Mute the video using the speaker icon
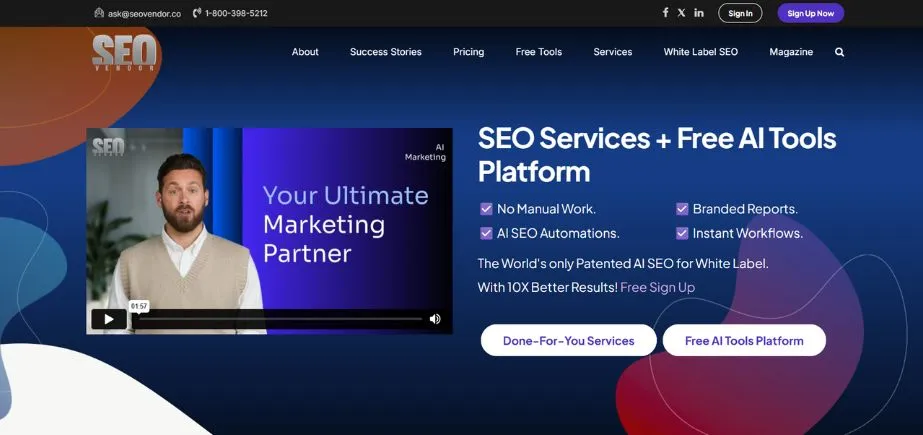The height and width of the screenshot is (435, 923). tap(435, 319)
